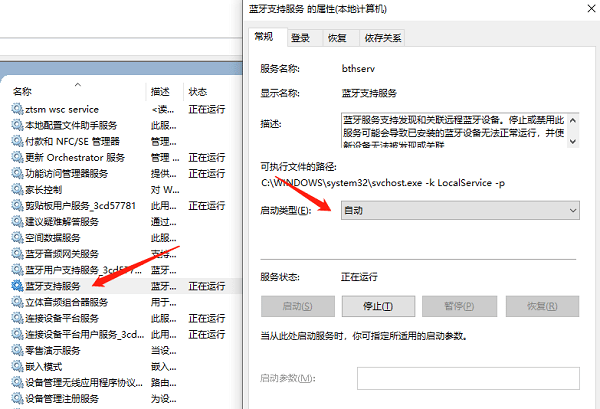Screen dimensions: 600x409
Task: Open the 恢复 tab
Action: 337,38
